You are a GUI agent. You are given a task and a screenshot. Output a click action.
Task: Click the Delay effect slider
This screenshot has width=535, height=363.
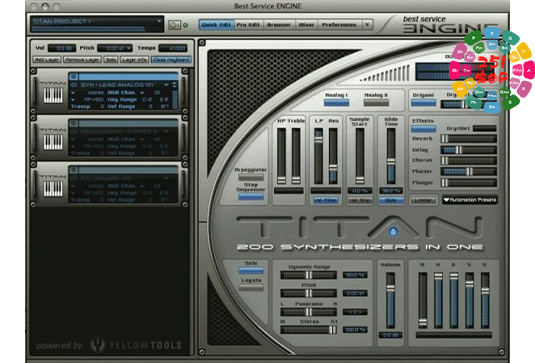(468, 150)
